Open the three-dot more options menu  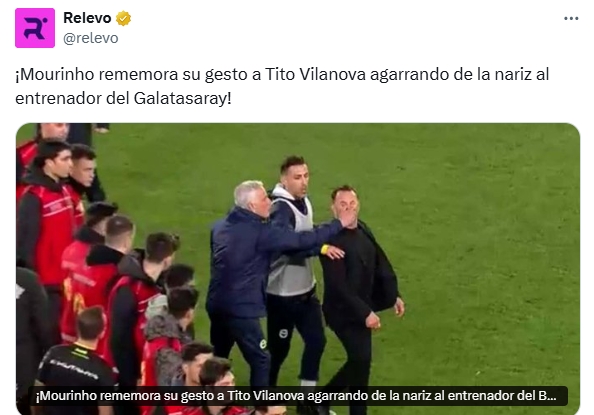571,18
